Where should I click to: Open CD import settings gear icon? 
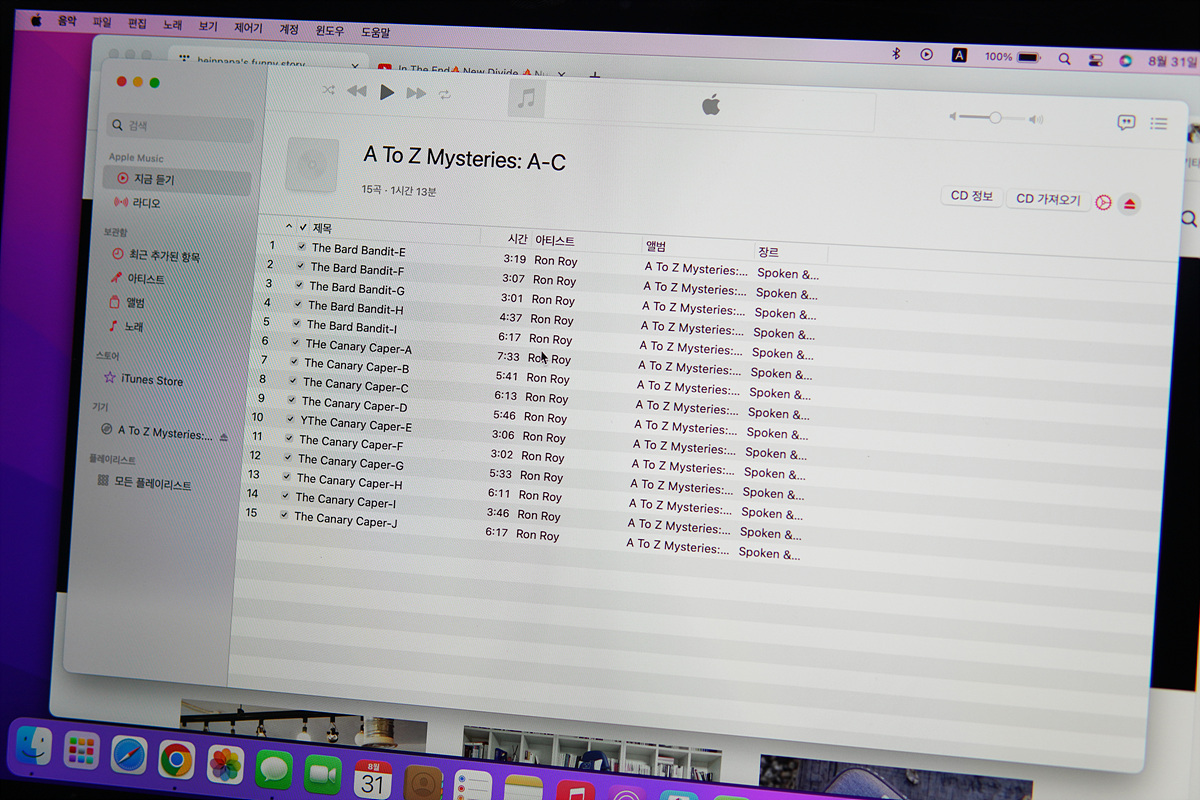coord(1103,202)
